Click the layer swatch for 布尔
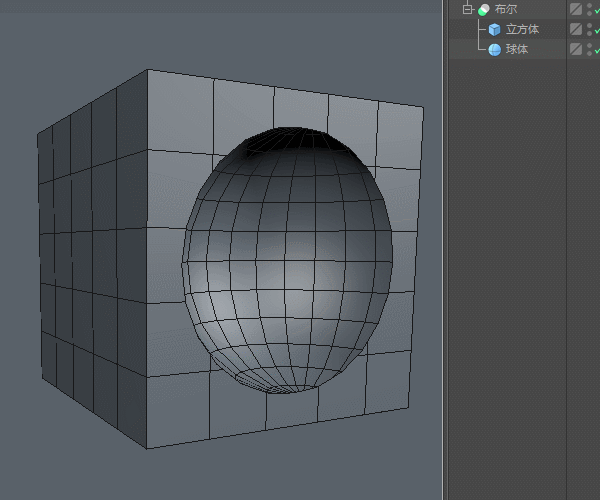The image size is (600, 500). pos(576,9)
